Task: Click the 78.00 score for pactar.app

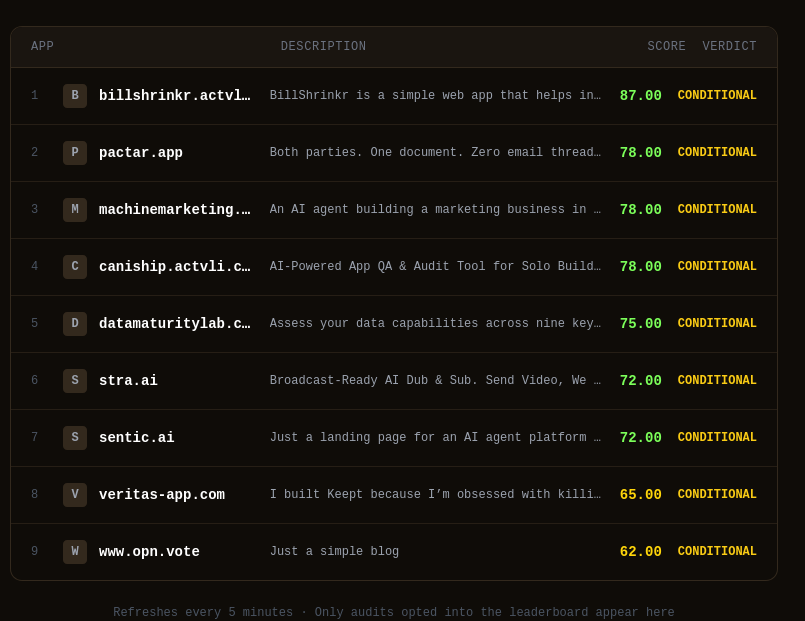Action: (x=640, y=153)
